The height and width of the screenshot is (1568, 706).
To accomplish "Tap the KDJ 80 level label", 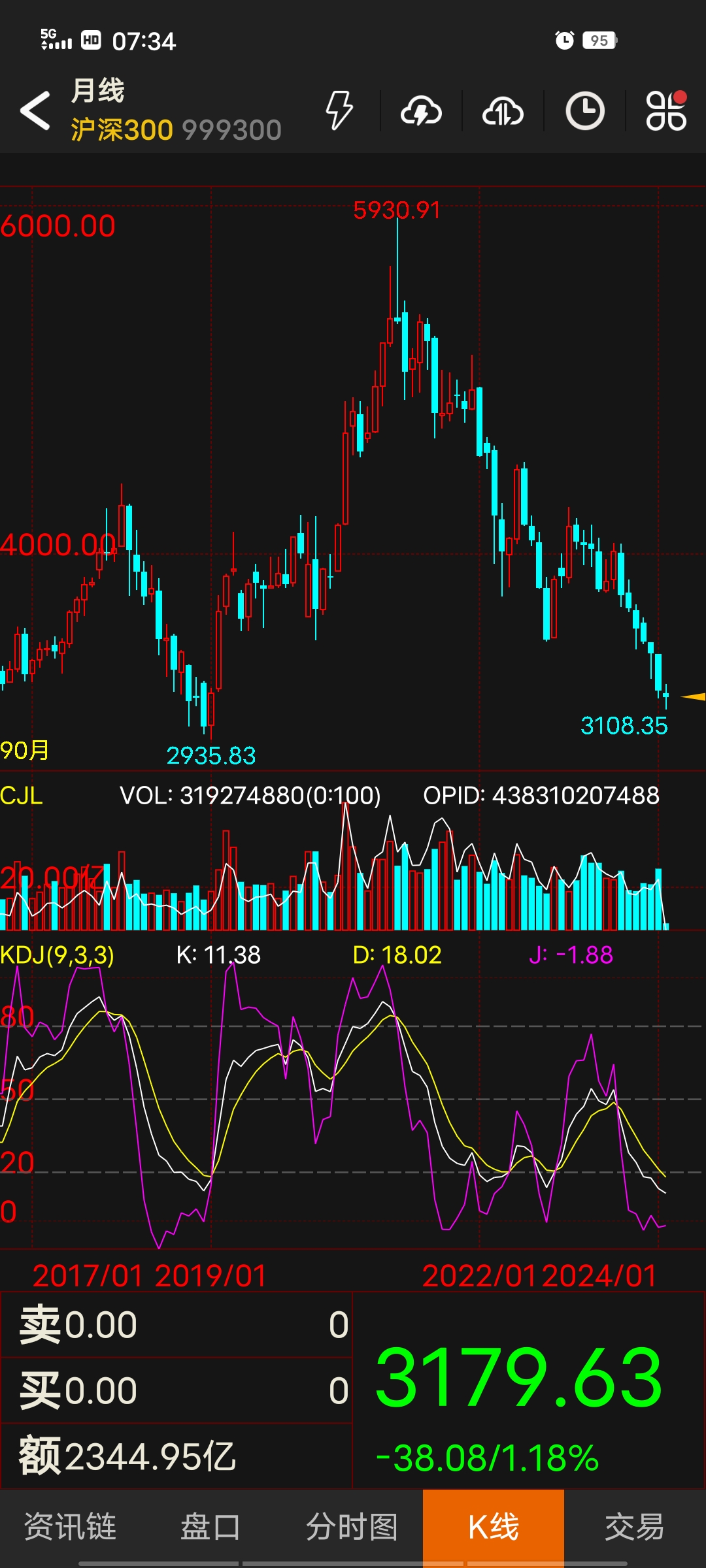I will [17, 1017].
